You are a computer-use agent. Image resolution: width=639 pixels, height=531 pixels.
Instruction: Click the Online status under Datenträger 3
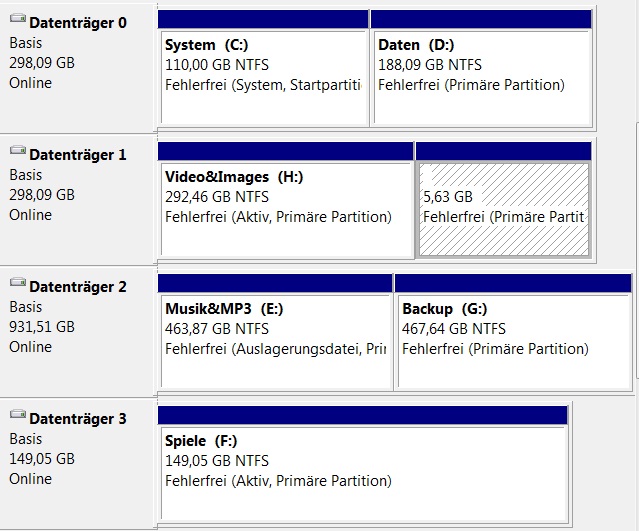coord(30,479)
